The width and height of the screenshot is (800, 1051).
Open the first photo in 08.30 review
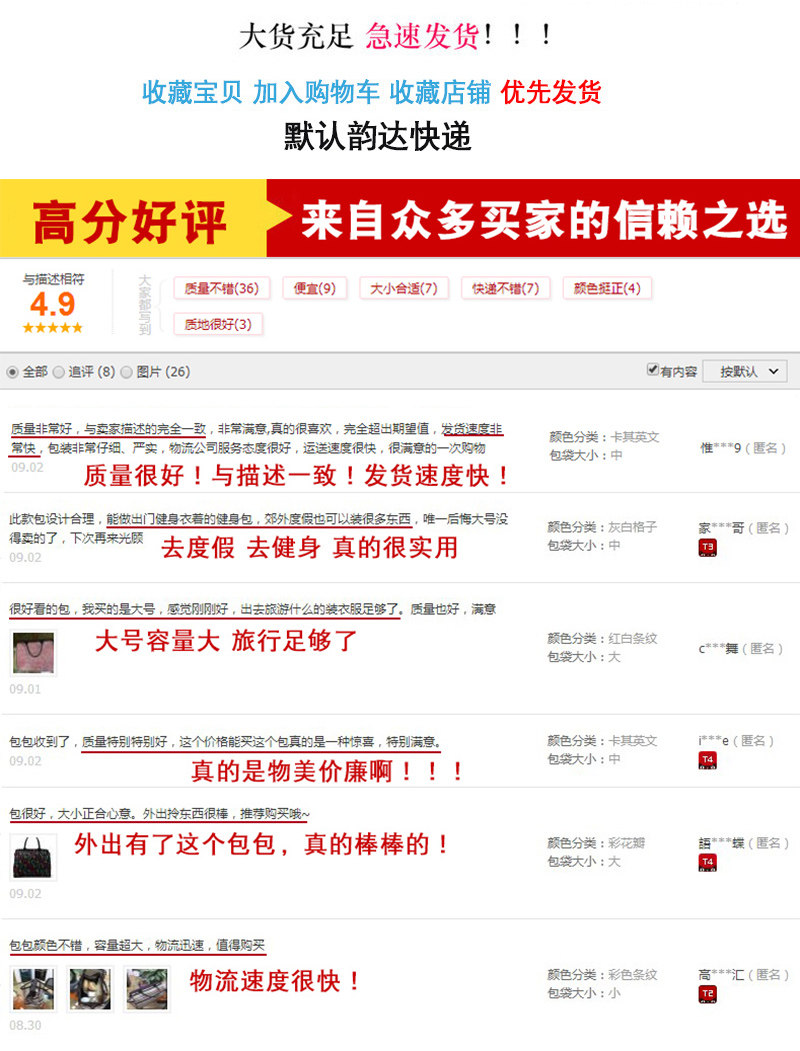(x=34, y=989)
